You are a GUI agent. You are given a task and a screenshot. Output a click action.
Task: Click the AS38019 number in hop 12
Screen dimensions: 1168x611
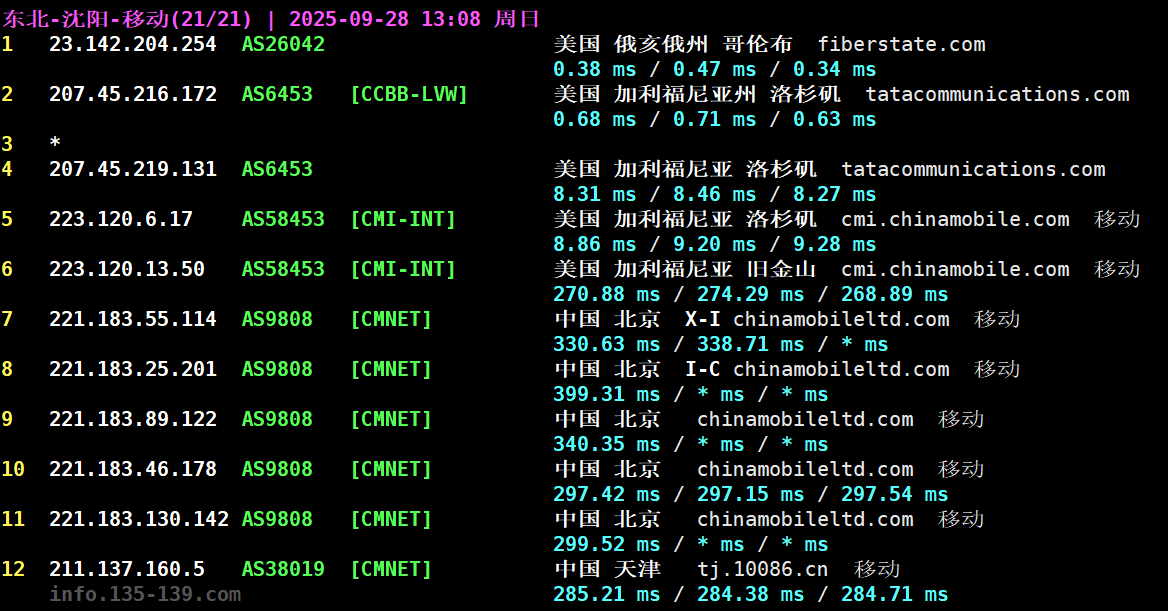coord(283,570)
